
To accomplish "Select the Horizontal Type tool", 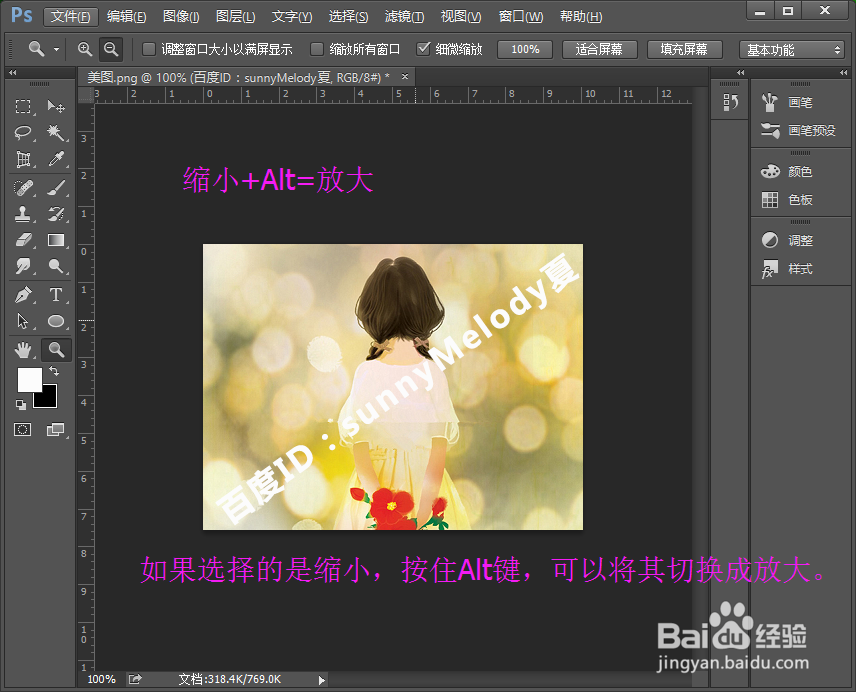I will point(56,295).
